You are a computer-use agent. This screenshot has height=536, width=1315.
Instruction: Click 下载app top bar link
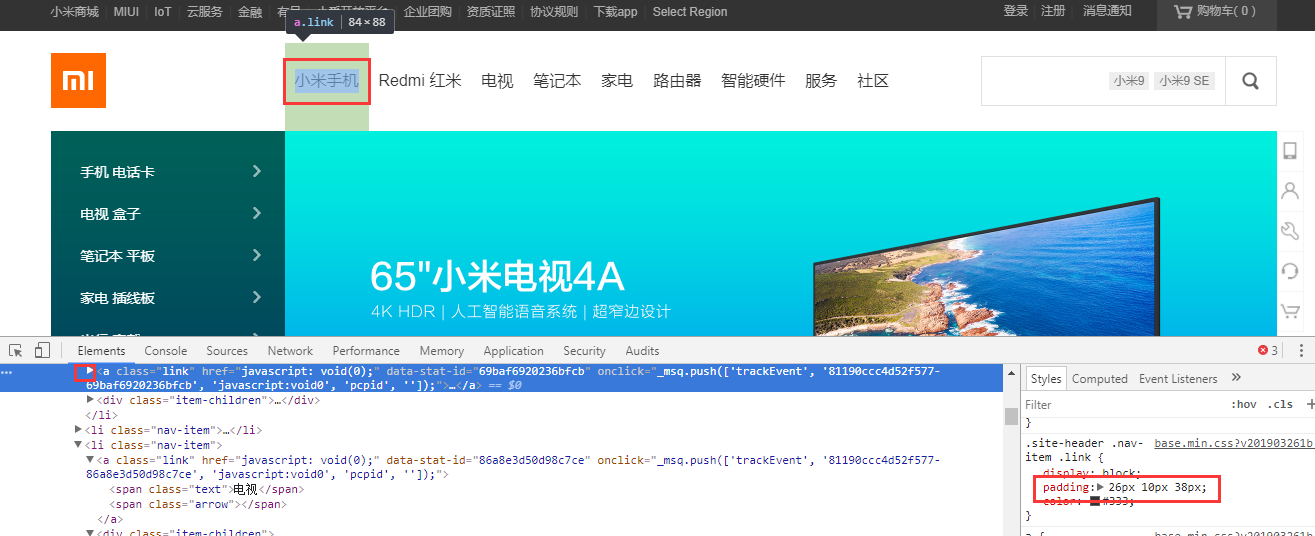point(615,11)
